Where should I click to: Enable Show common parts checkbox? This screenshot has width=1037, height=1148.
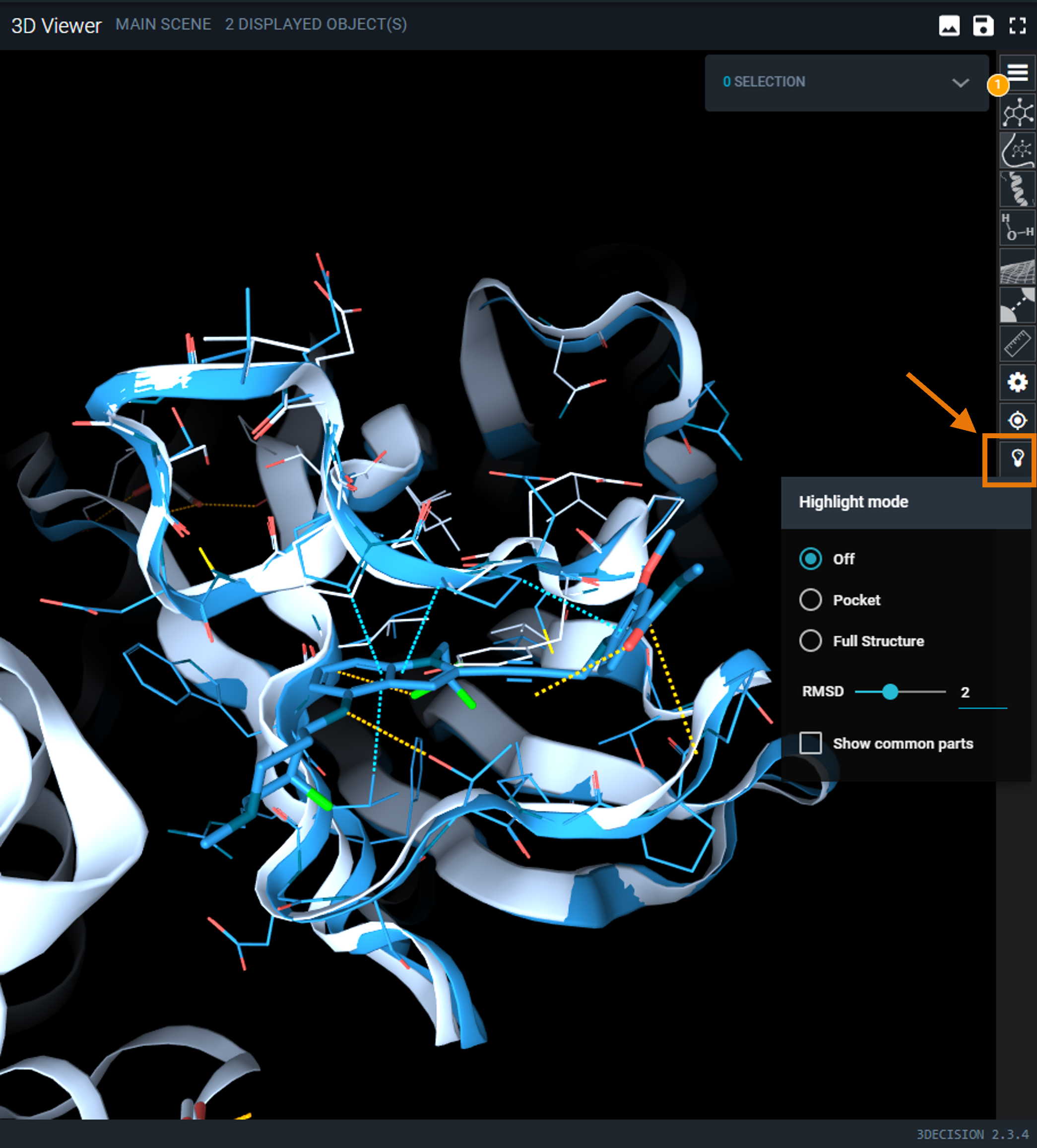click(x=810, y=743)
